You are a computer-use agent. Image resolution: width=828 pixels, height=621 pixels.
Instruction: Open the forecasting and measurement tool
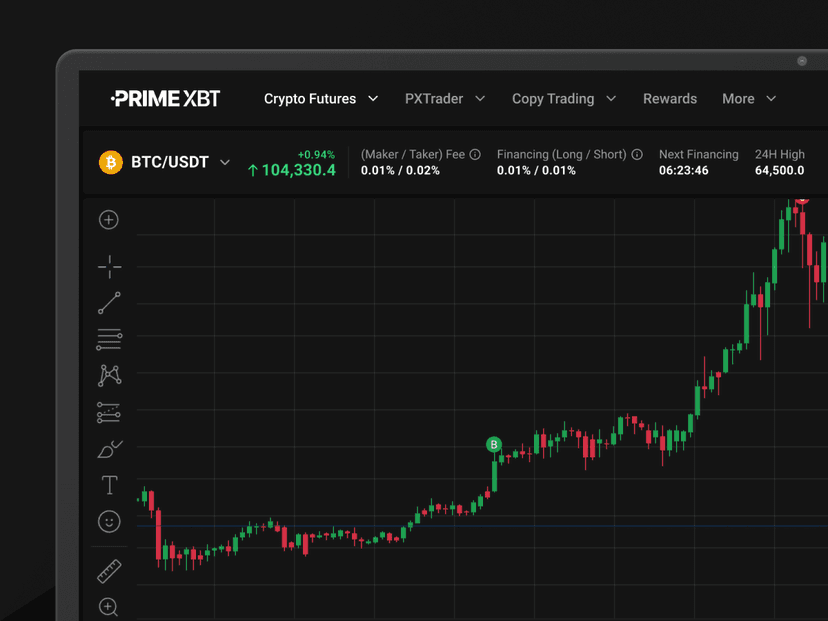tap(109, 412)
